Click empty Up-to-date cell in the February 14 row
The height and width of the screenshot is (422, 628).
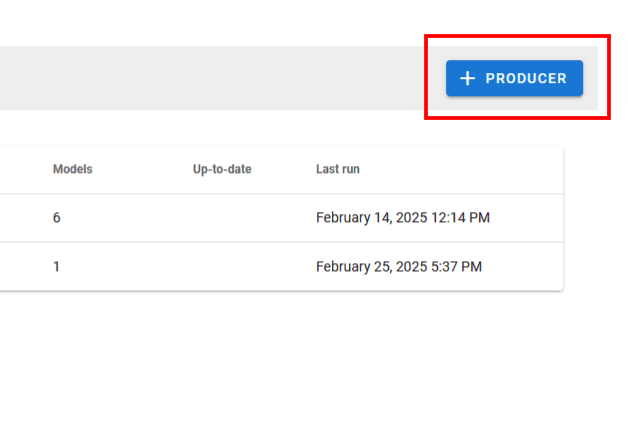point(222,217)
